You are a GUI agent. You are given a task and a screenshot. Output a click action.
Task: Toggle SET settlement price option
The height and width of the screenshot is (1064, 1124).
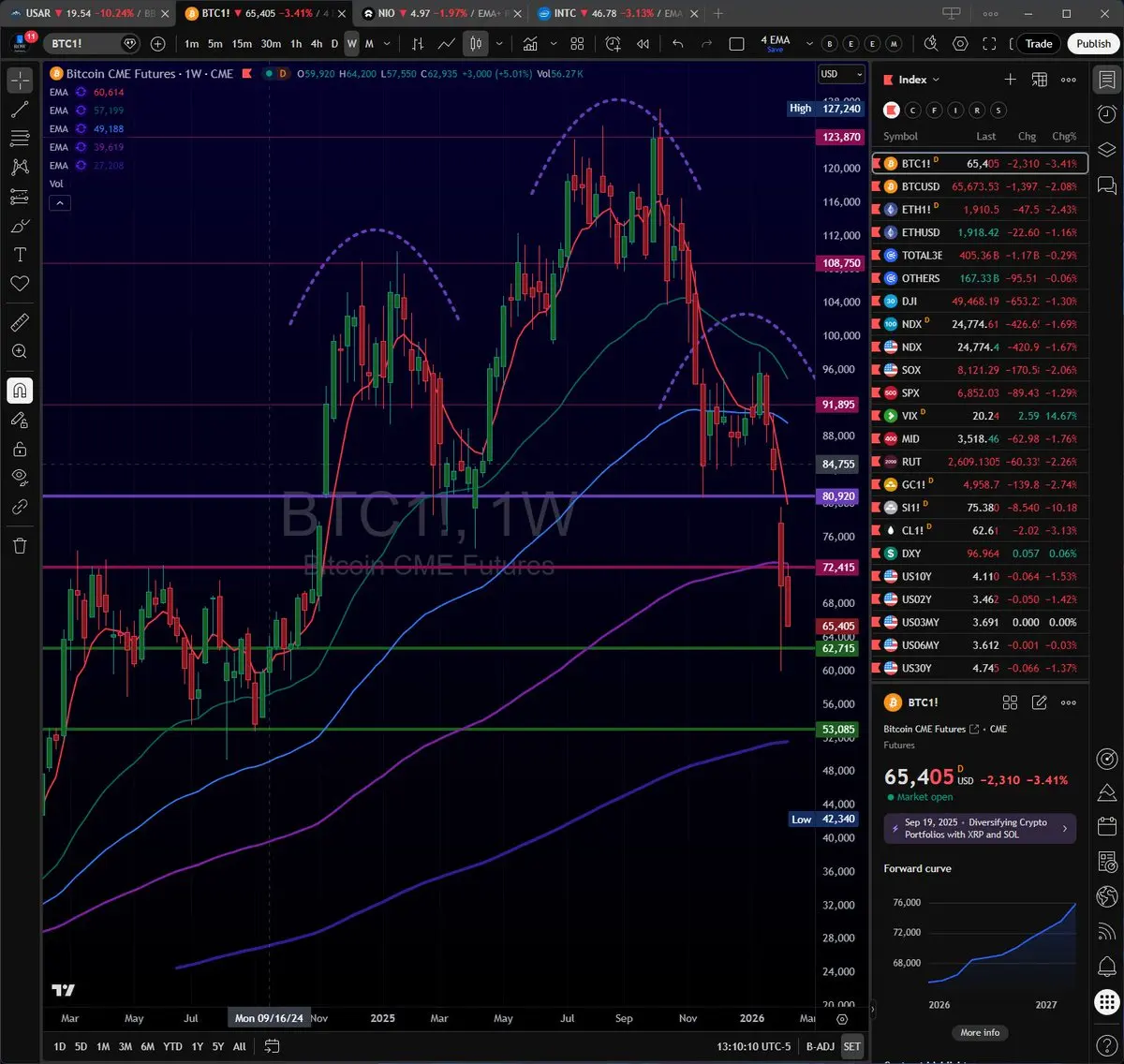click(x=851, y=1046)
